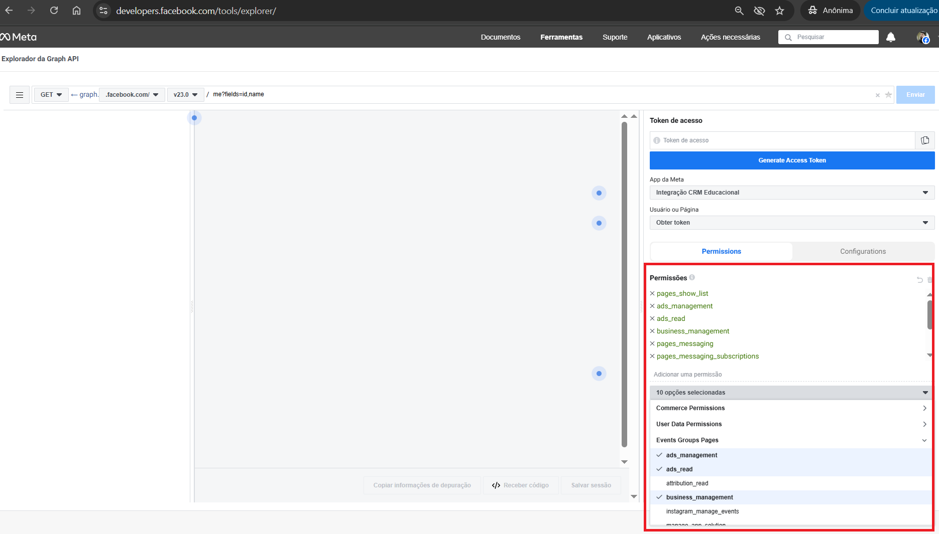Focus the Adicionar uma permissão field
This screenshot has height=534, width=939.
[789, 374]
